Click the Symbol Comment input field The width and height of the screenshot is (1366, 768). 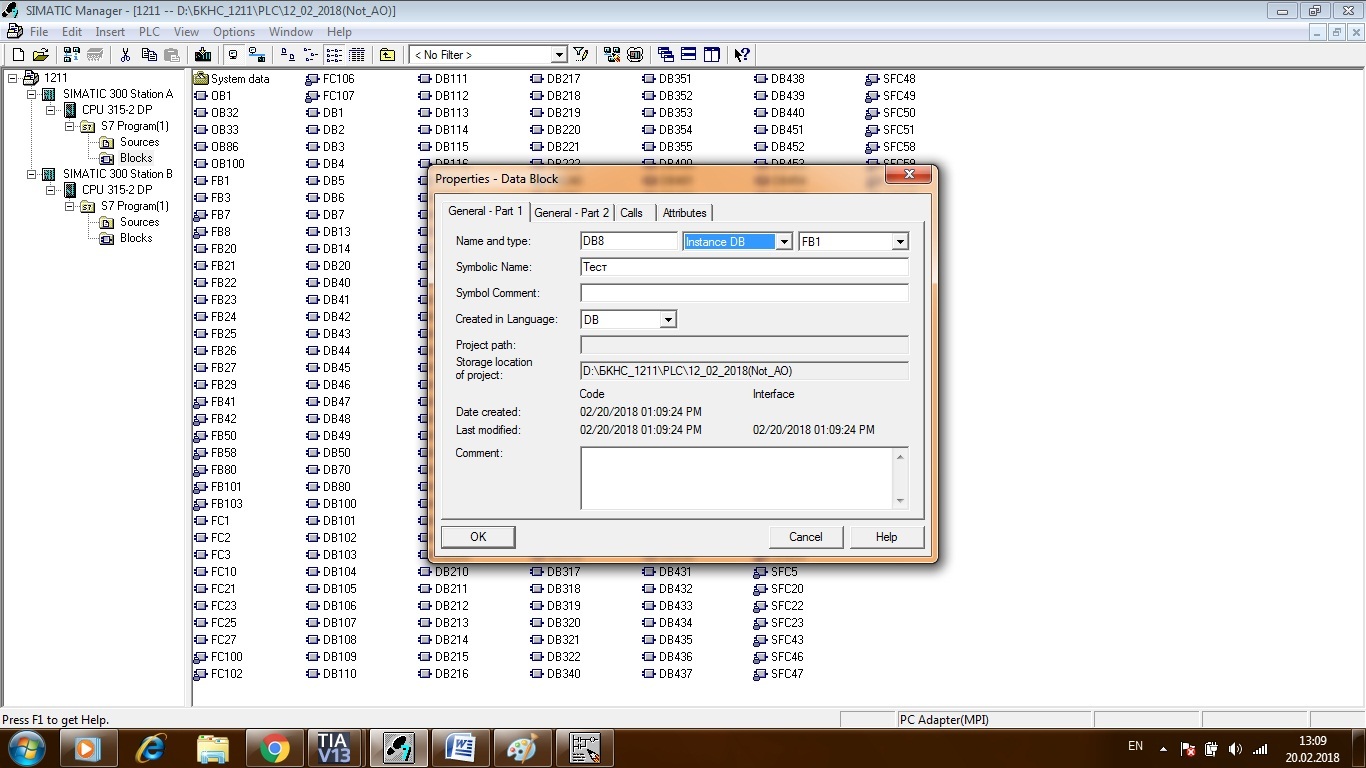pyautogui.click(x=744, y=293)
